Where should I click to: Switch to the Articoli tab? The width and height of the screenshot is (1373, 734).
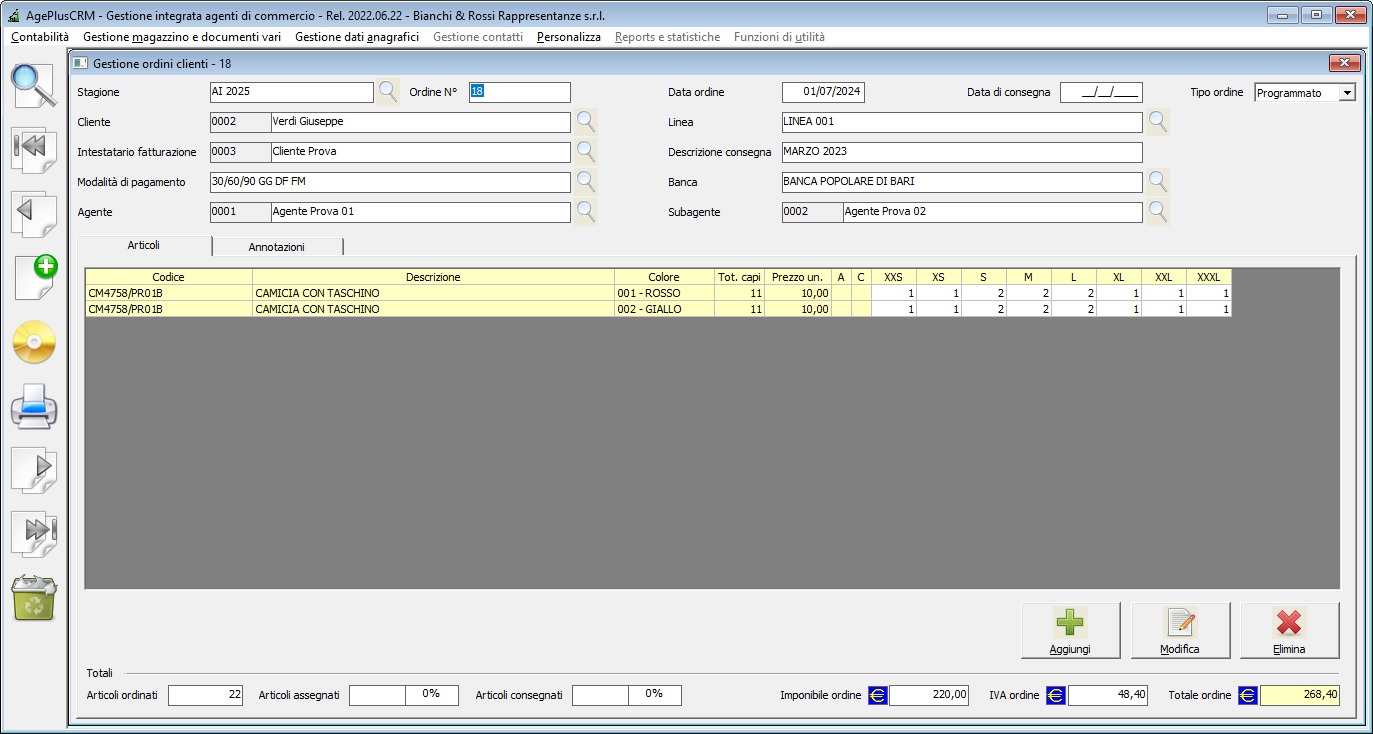[x=144, y=245]
